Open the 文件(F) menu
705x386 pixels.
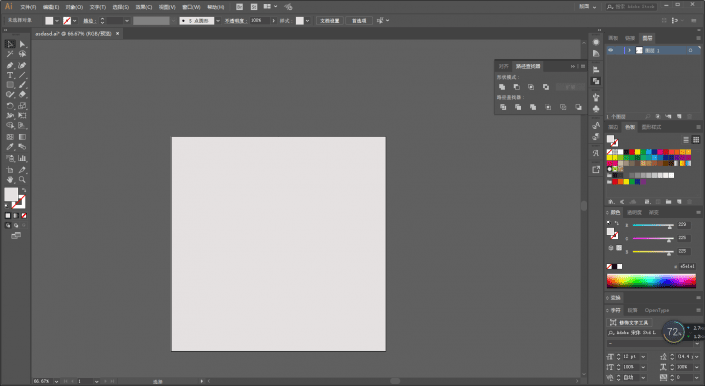click(x=28, y=7)
